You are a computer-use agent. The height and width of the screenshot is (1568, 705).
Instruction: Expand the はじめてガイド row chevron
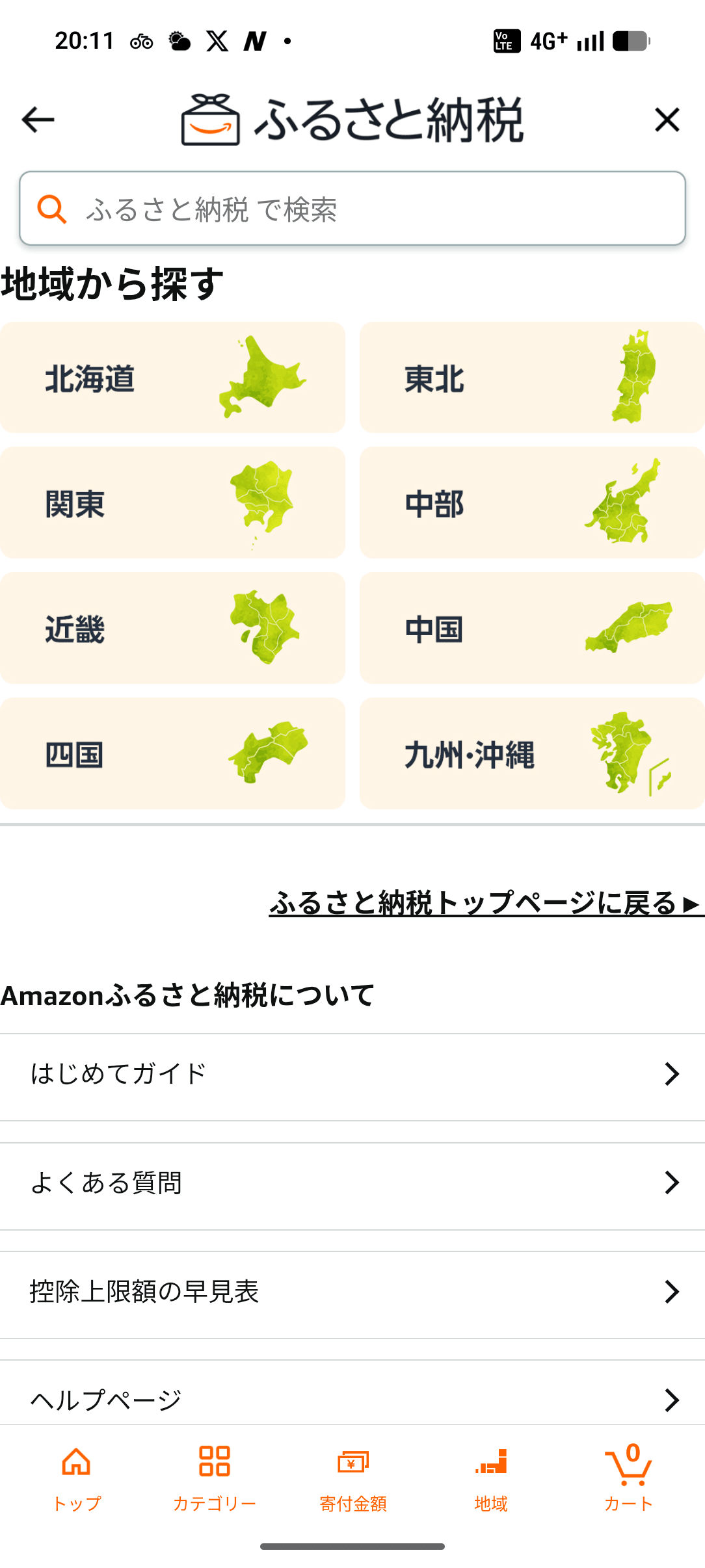pyautogui.click(x=671, y=1074)
